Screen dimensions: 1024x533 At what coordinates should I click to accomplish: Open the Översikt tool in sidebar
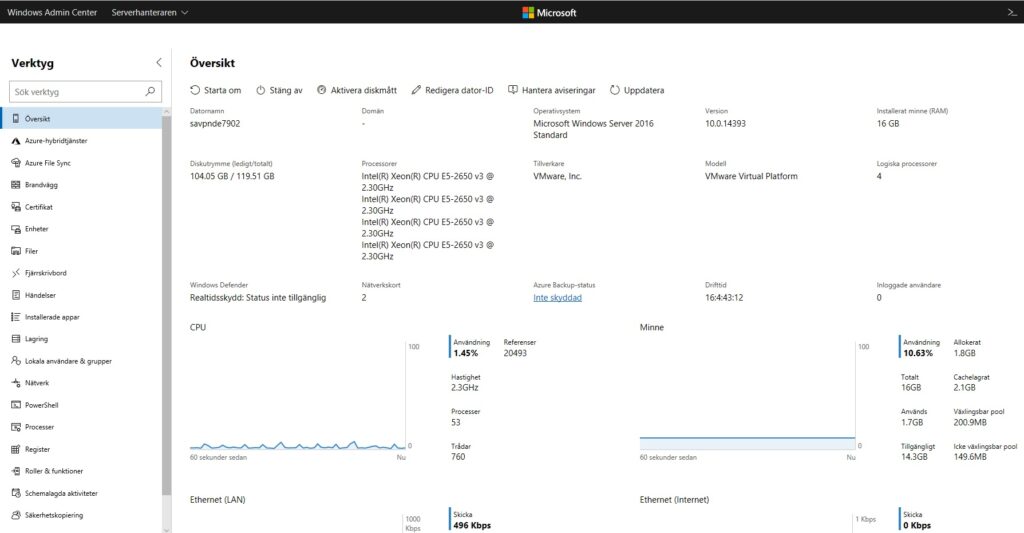(x=82, y=119)
